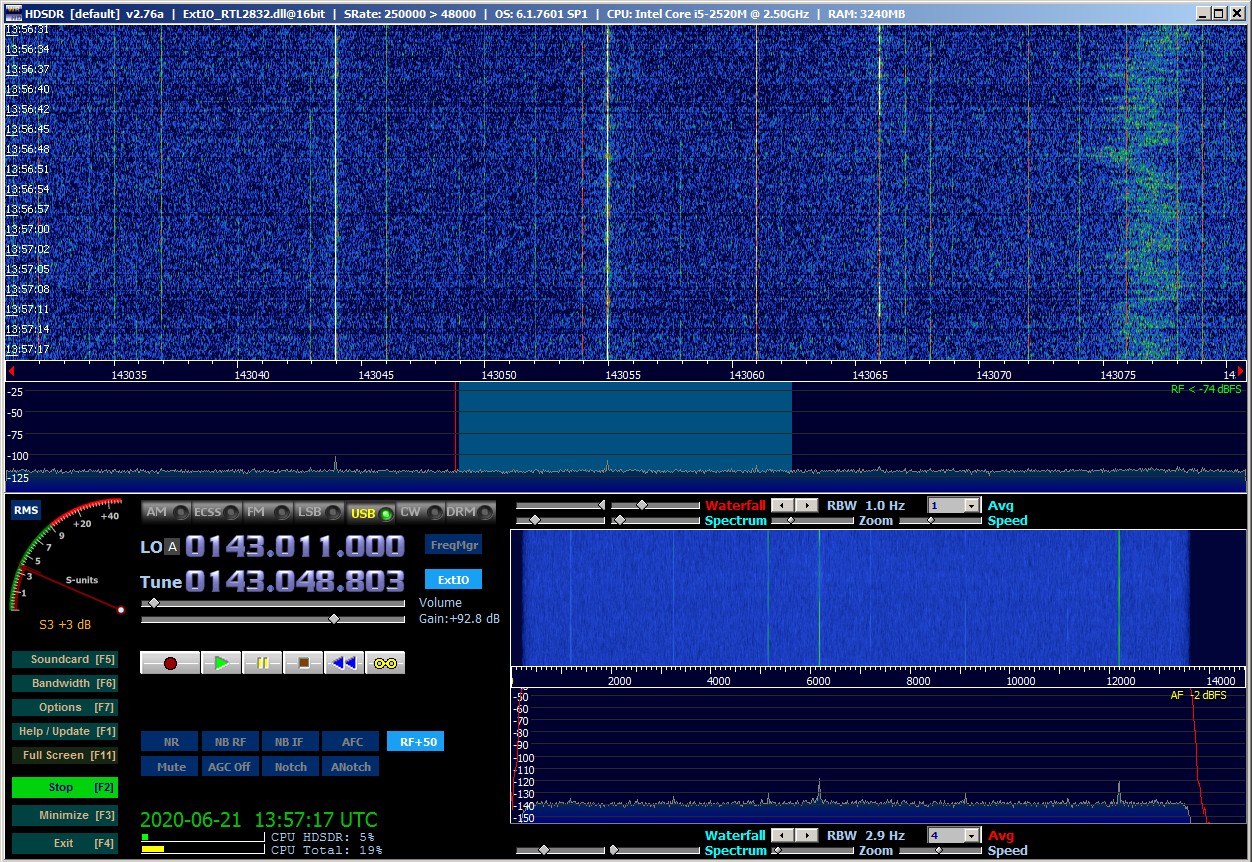Viewport: 1252px width, 862px height.
Task: Click the RBW decrease arrow in the lower Waterfall row
Action: [x=783, y=835]
